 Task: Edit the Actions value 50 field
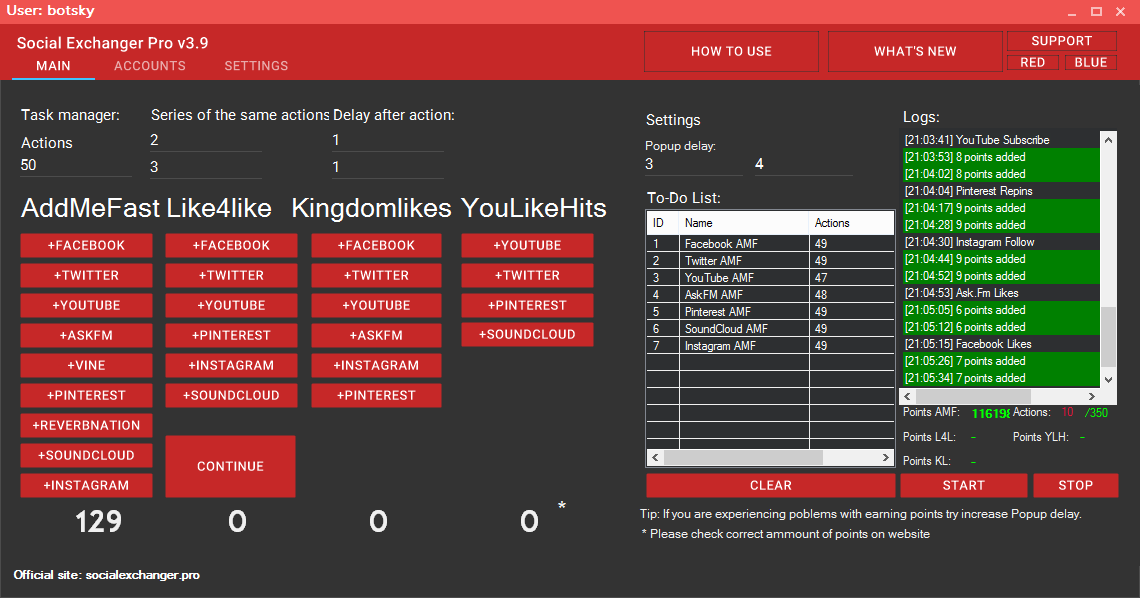76,166
